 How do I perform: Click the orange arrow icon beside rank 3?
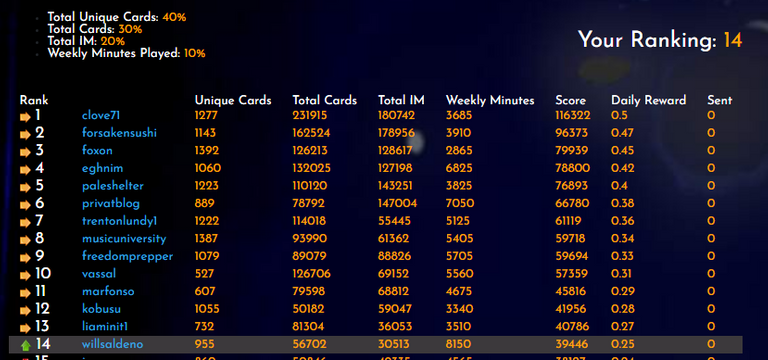point(25,153)
